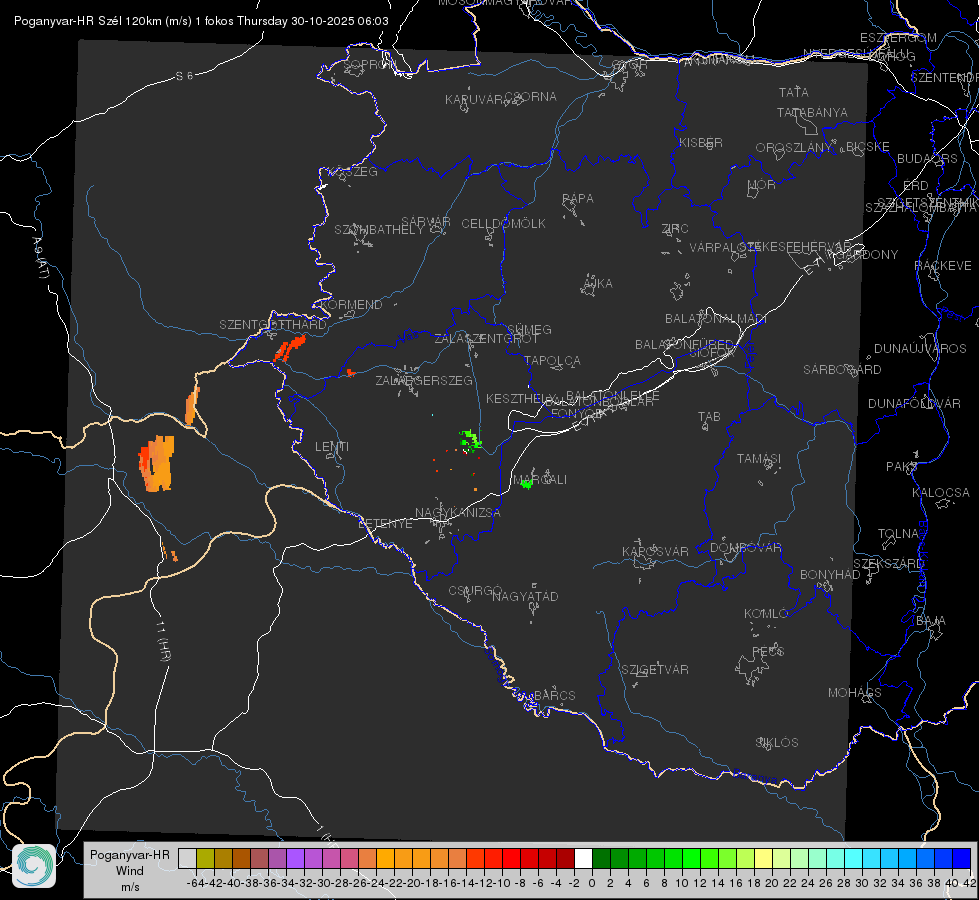Click the KÖRMEND city label

(x=350, y=305)
